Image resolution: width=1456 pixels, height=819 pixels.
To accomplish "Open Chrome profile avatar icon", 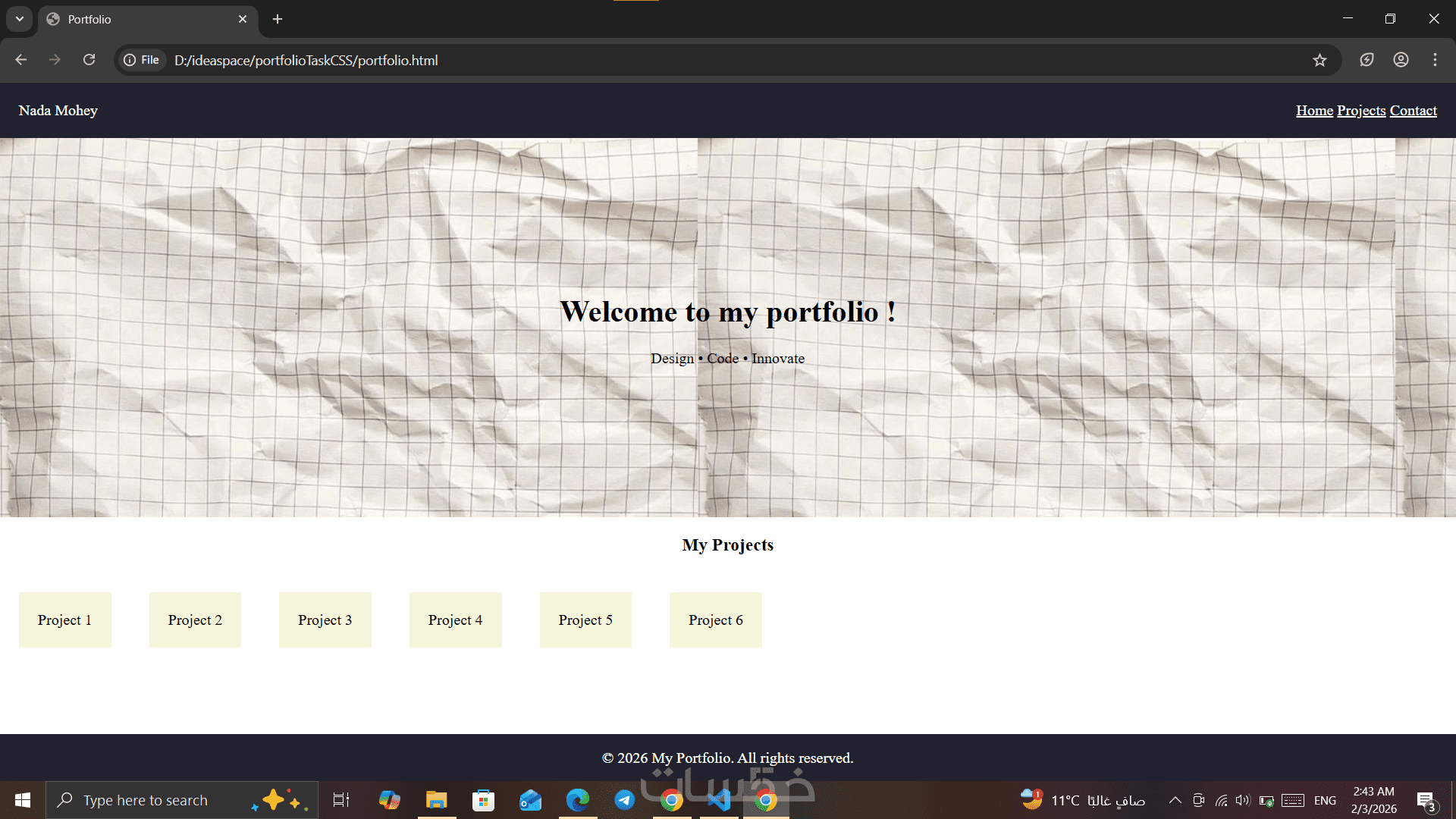I will (x=1401, y=60).
